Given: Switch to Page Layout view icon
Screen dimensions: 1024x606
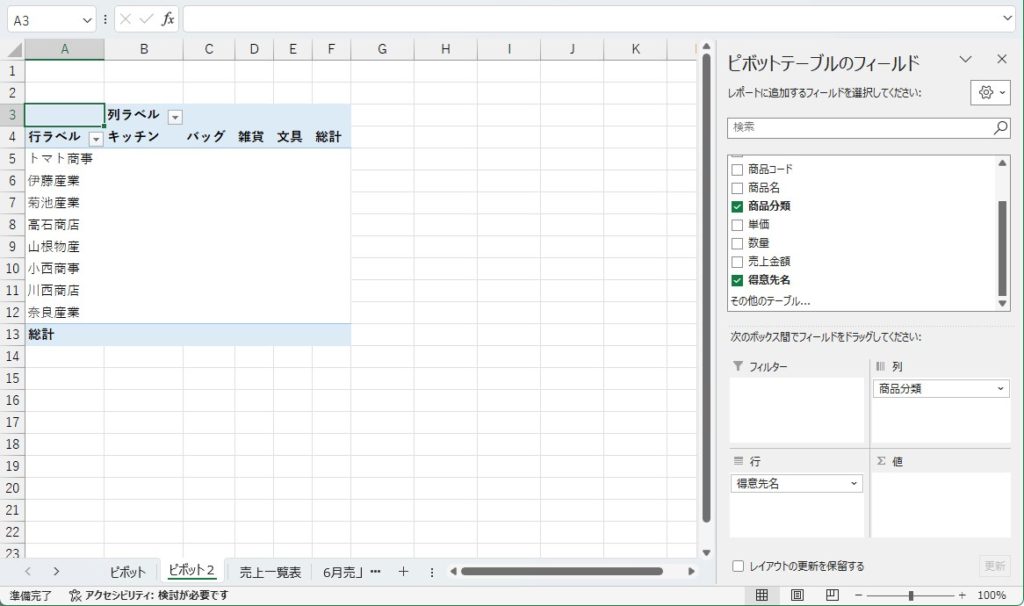Looking at the screenshot, I should point(797,595).
